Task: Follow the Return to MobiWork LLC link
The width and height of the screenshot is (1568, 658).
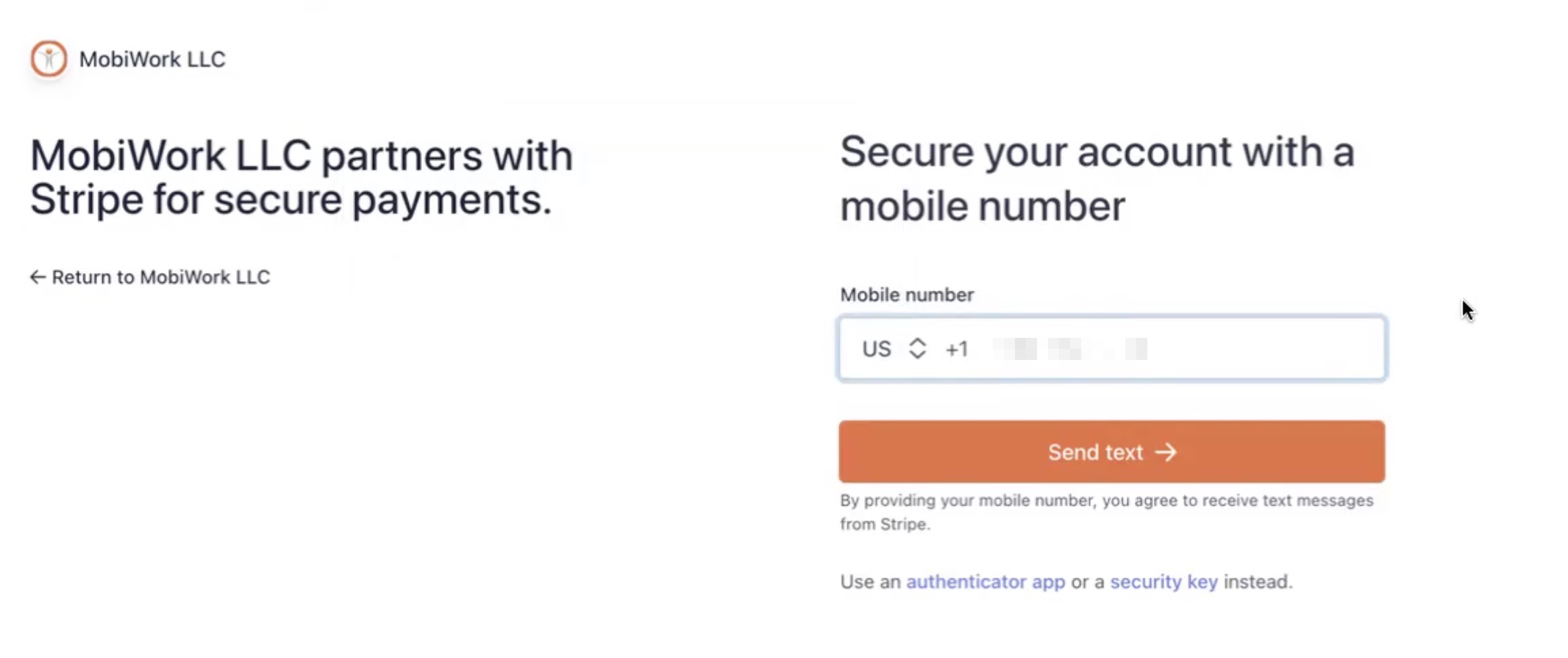Action: (x=160, y=277)
